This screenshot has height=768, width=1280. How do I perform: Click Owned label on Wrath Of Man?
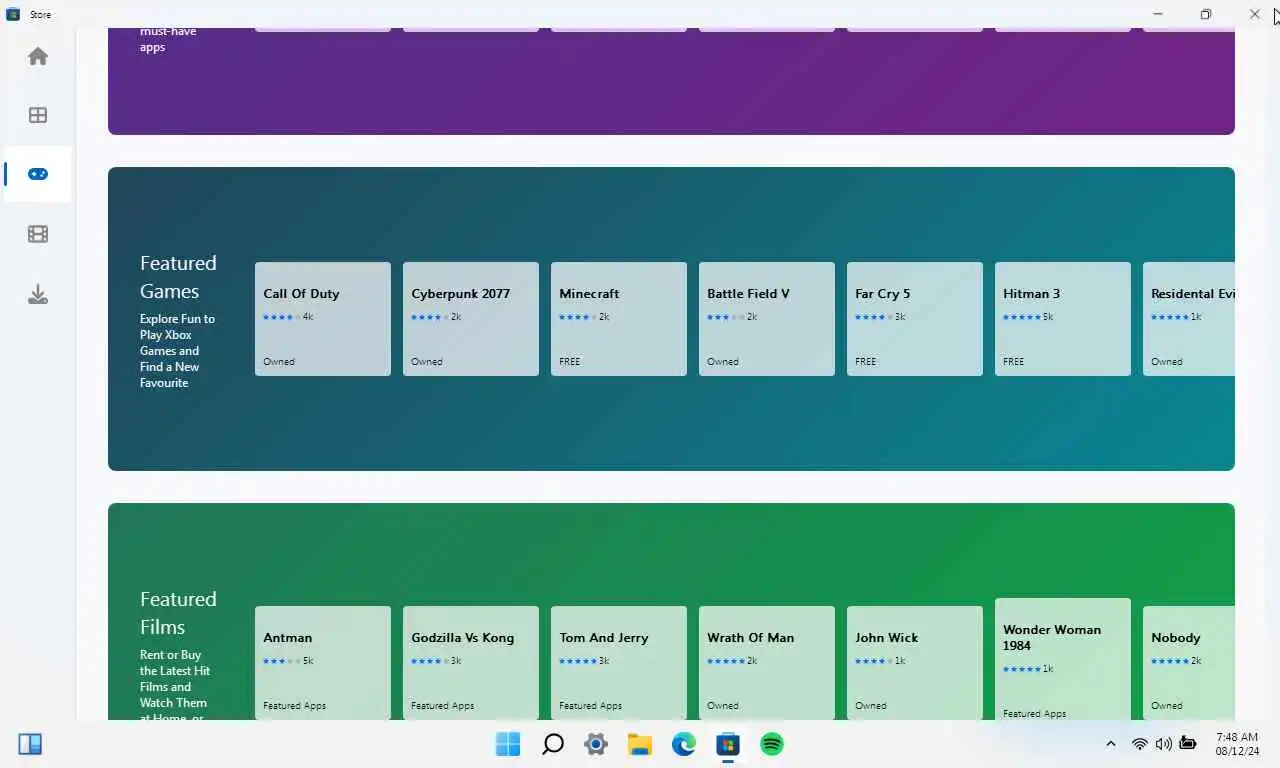pyautogui.click(x=723, y=706)
